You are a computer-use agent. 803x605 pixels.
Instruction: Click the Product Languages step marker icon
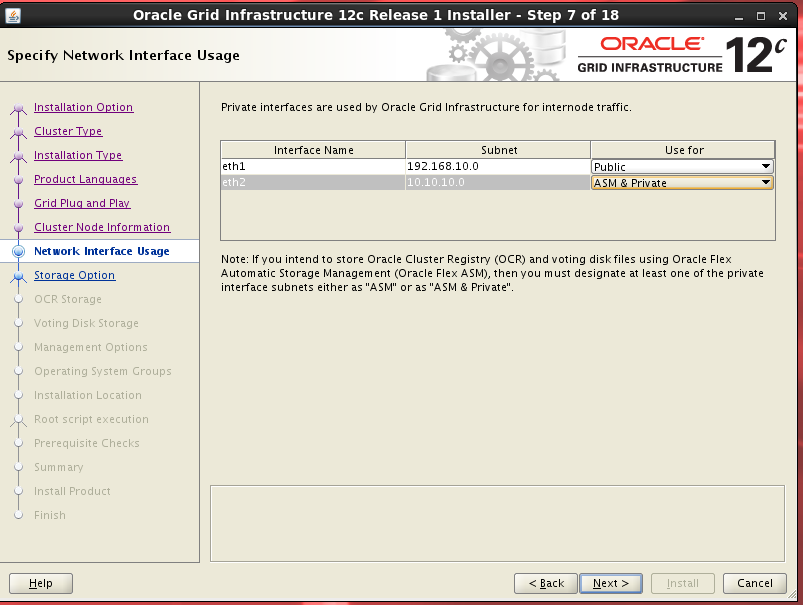(x=18, y=180)
